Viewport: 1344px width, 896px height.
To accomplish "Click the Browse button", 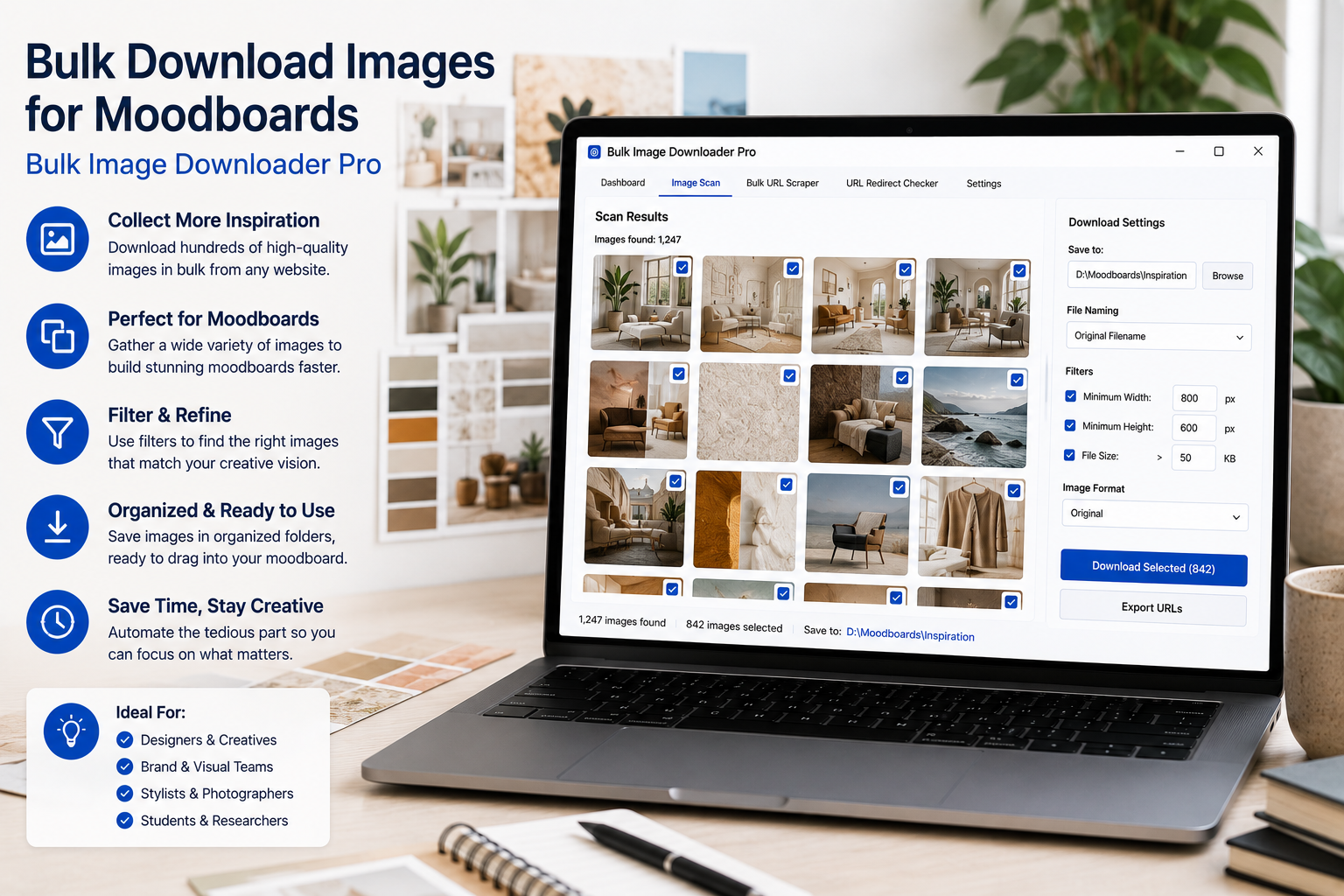I will 1228,276.
